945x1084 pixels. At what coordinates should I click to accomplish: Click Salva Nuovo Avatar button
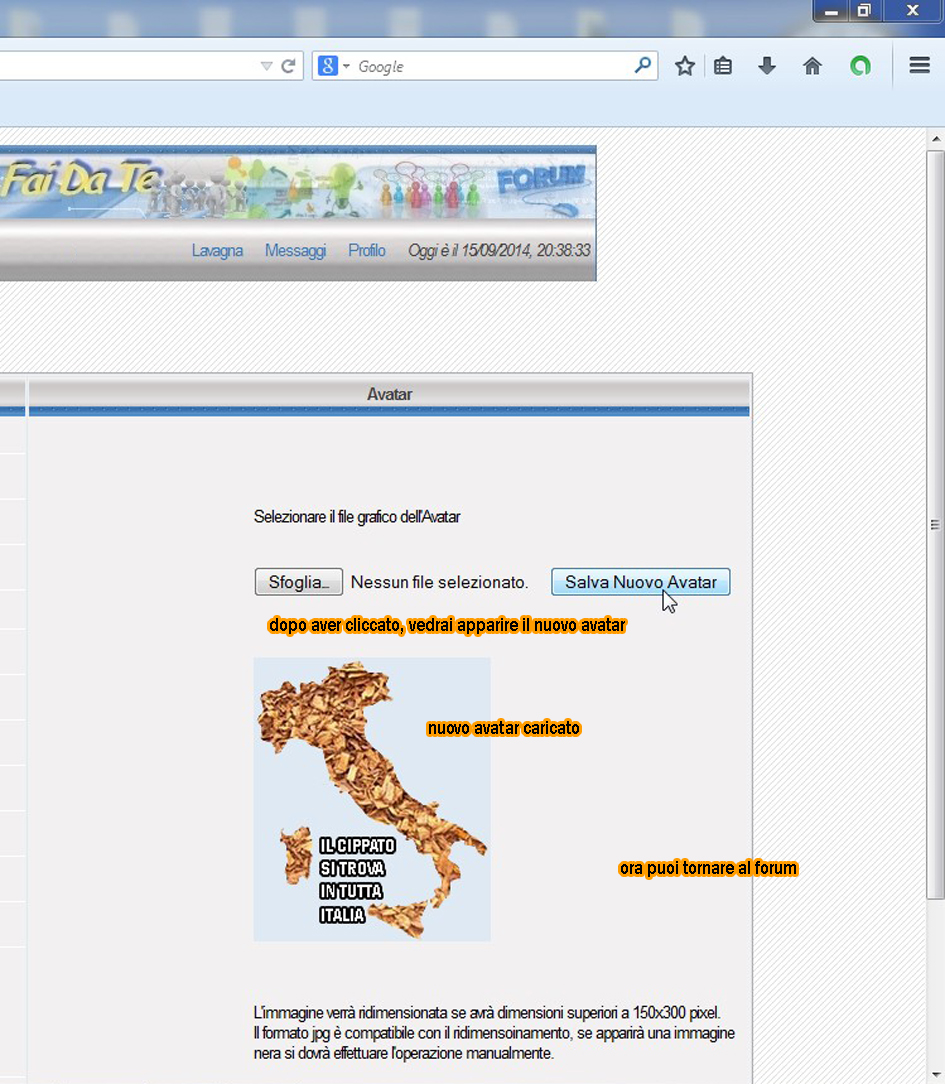pyautogui.click(x=641, y=582)
